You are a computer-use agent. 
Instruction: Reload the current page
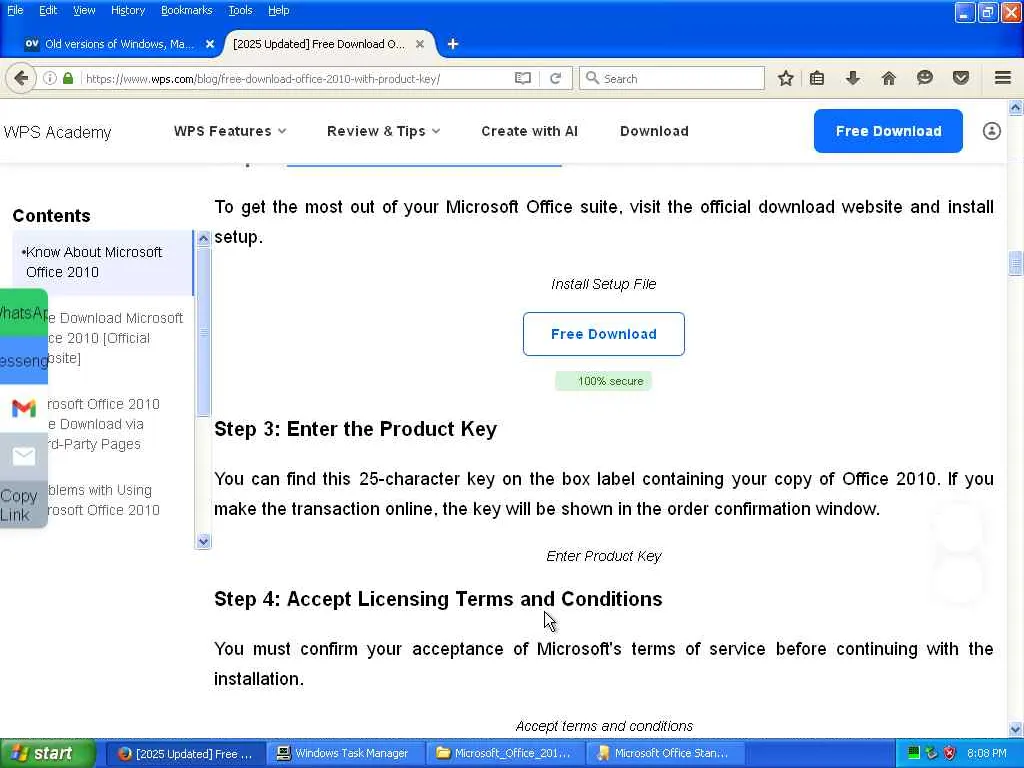click(555, 78)
